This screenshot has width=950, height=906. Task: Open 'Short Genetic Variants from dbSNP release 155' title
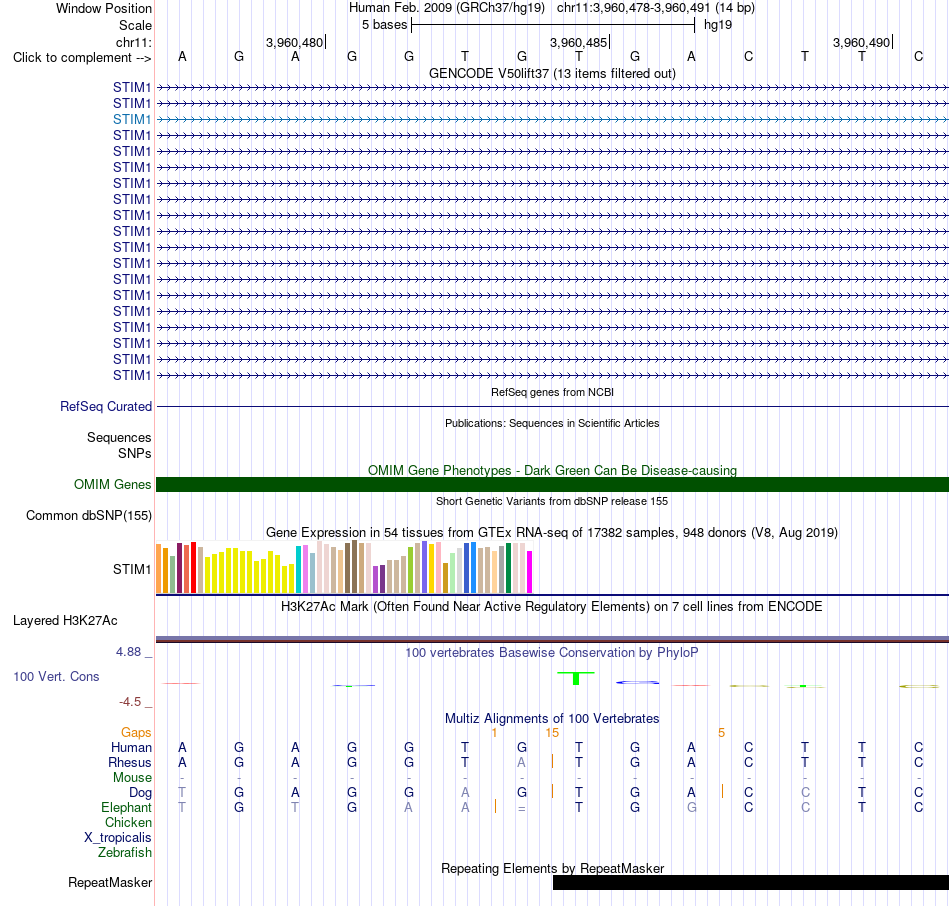tap(552, 501)
